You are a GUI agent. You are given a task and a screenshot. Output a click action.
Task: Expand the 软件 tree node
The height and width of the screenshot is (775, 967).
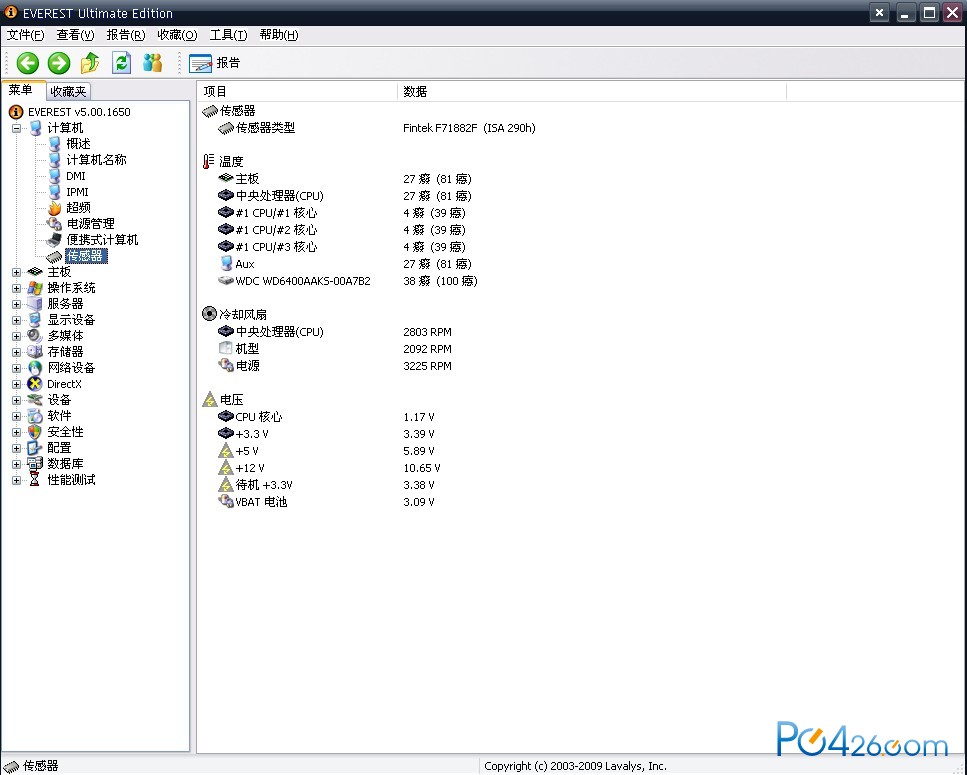coord(17,416)
